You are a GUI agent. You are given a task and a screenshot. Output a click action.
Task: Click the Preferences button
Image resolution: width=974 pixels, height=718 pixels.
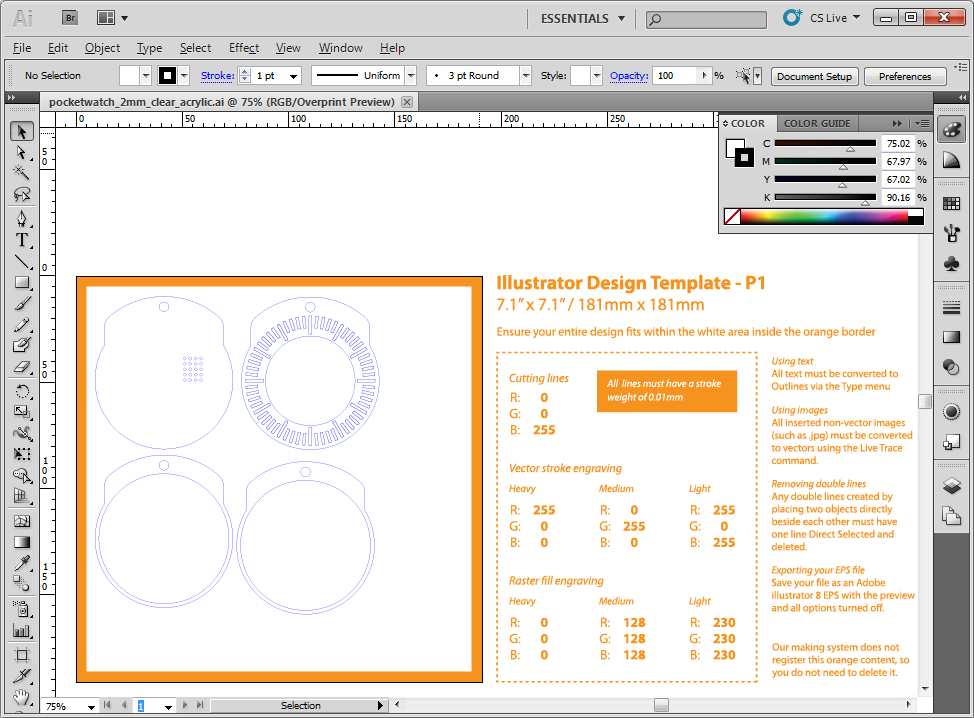pos(905,76)
